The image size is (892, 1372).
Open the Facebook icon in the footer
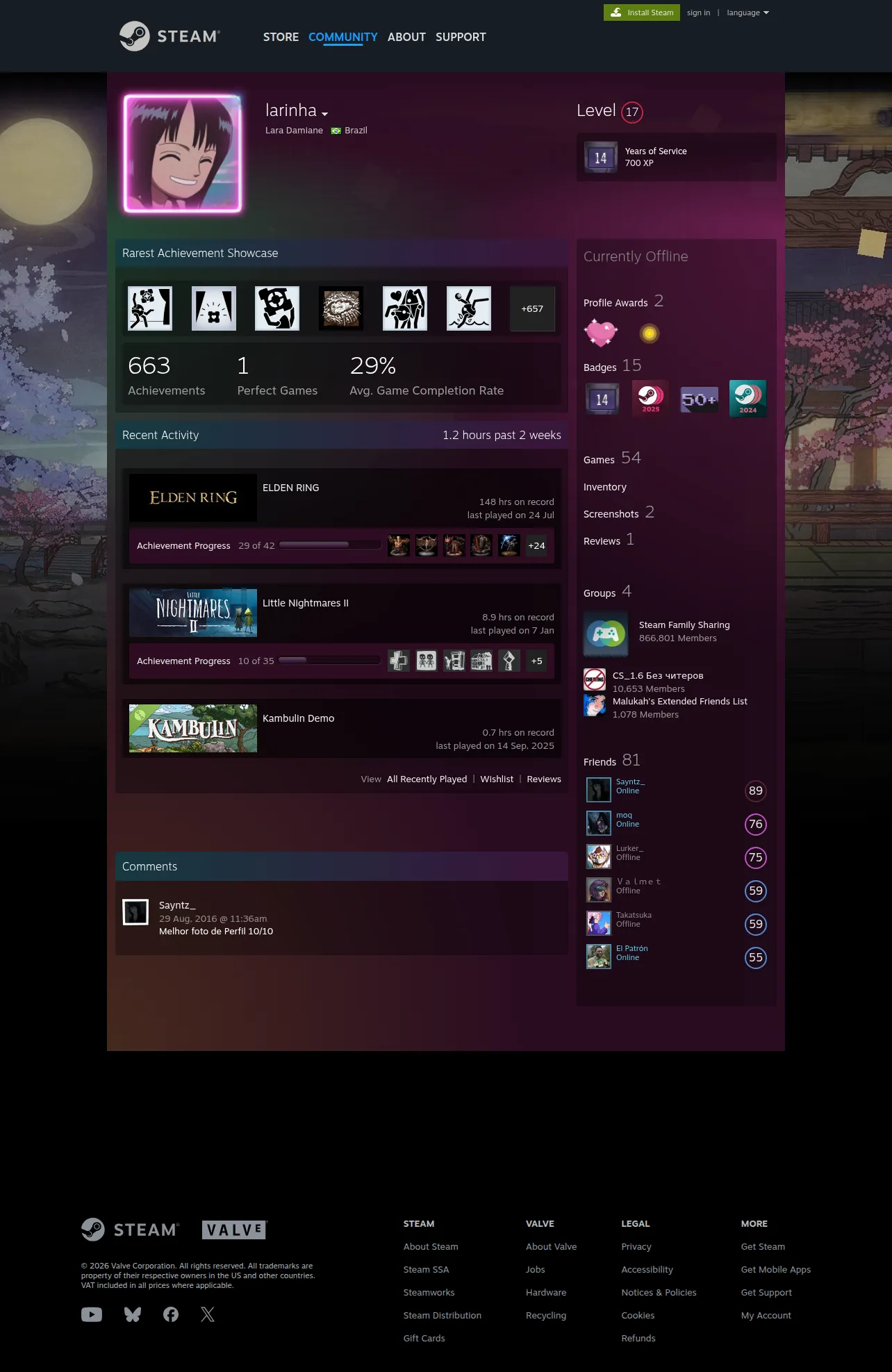tap(171, 1314)
